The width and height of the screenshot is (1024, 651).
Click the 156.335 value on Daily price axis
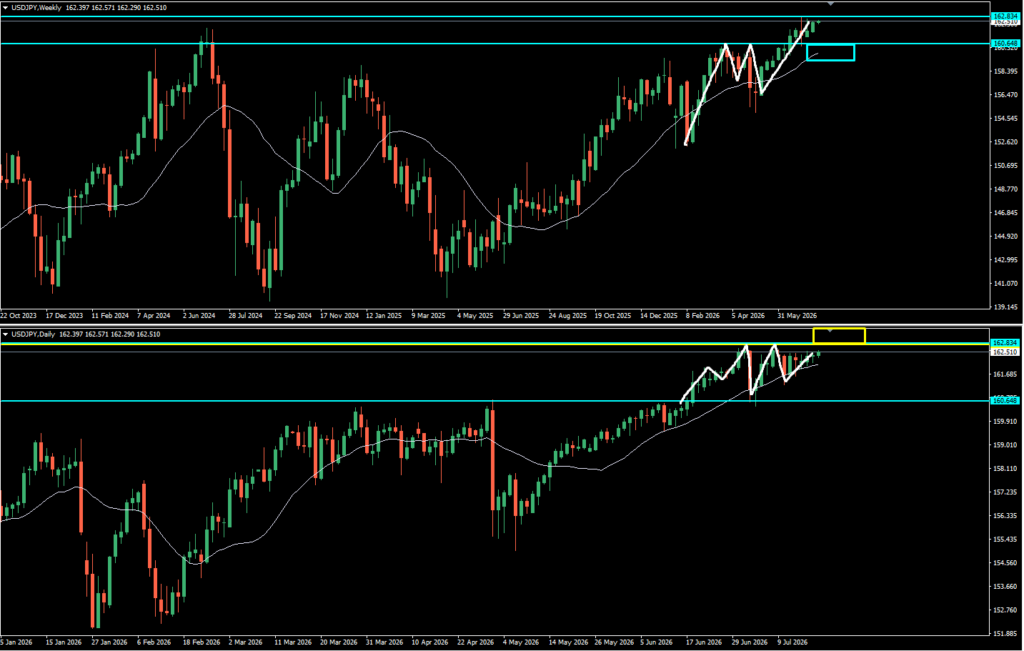(1006, 515)
